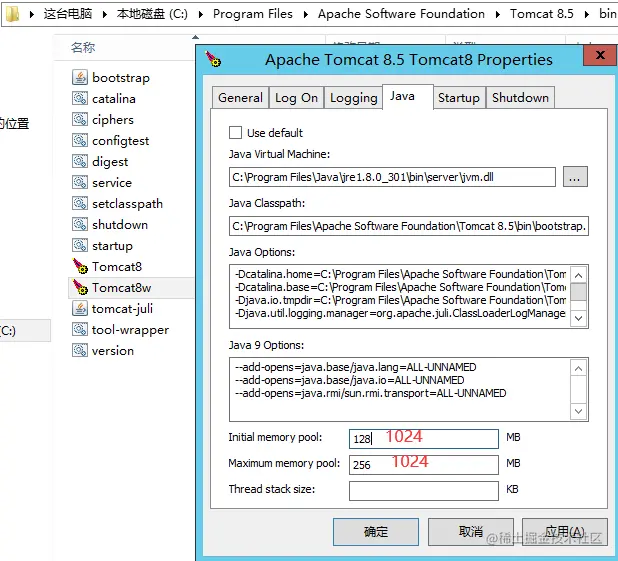The width and height of the screenshot is (618, 561).
Task: Click the setclasspath batch file icon
Action: 80,203
